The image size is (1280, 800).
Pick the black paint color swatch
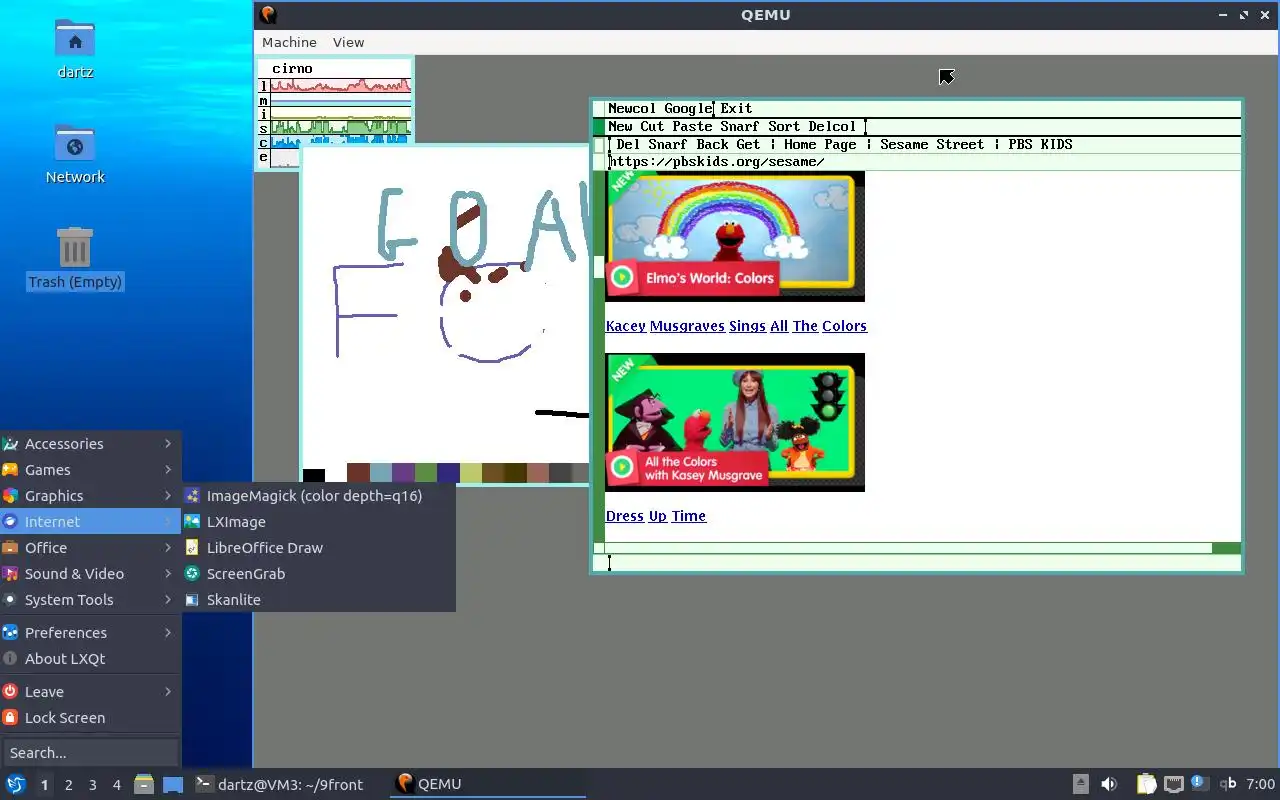pyautogui.click(x=314, y=475)
